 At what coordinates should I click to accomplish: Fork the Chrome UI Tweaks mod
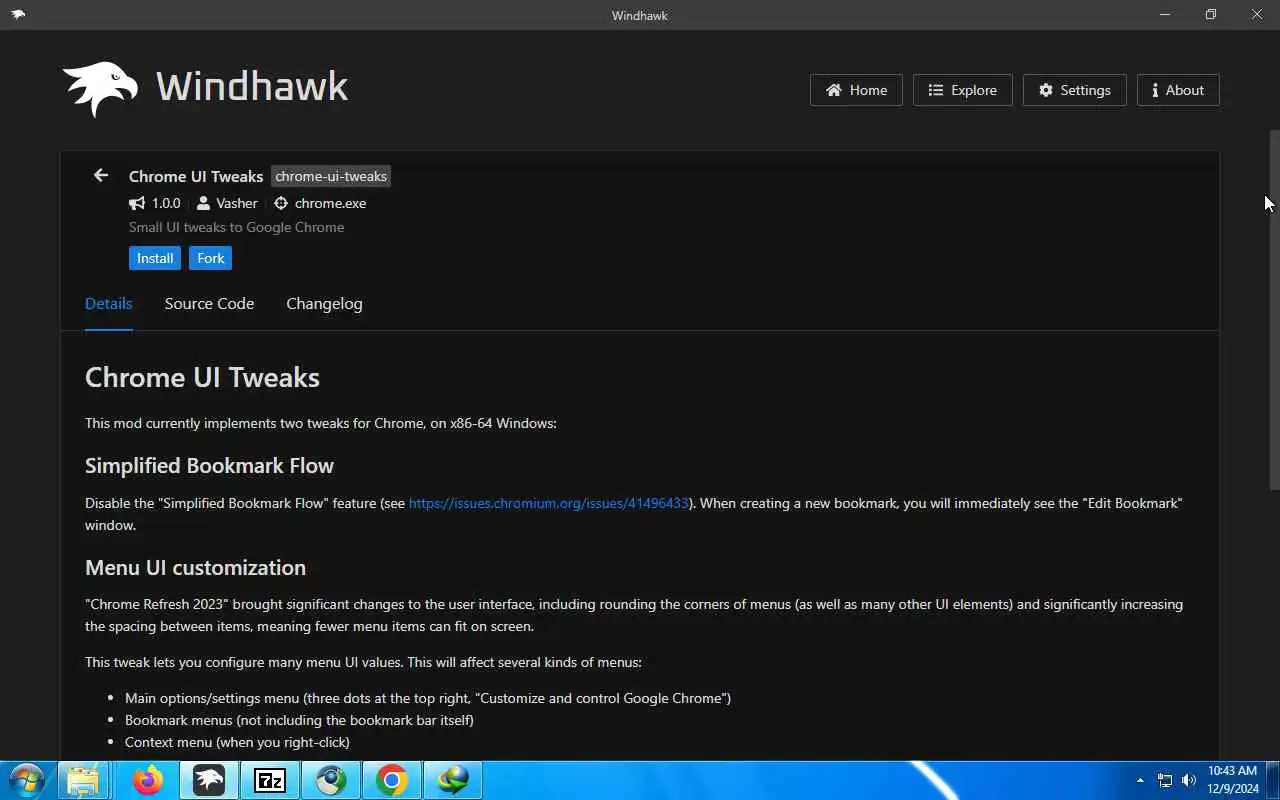(211, 258)
